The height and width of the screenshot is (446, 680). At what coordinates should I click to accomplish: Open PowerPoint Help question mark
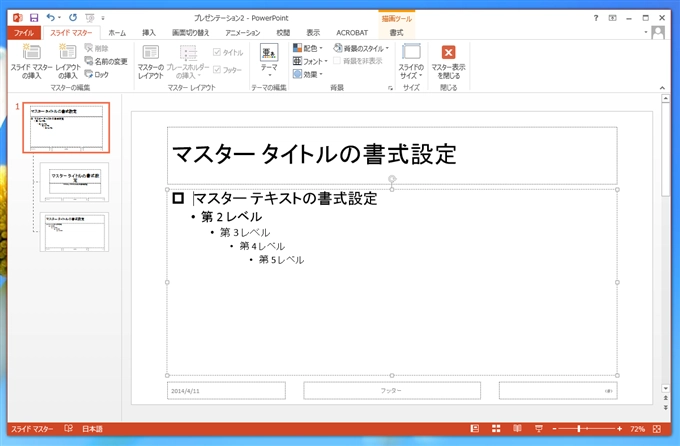coord(596,18)
